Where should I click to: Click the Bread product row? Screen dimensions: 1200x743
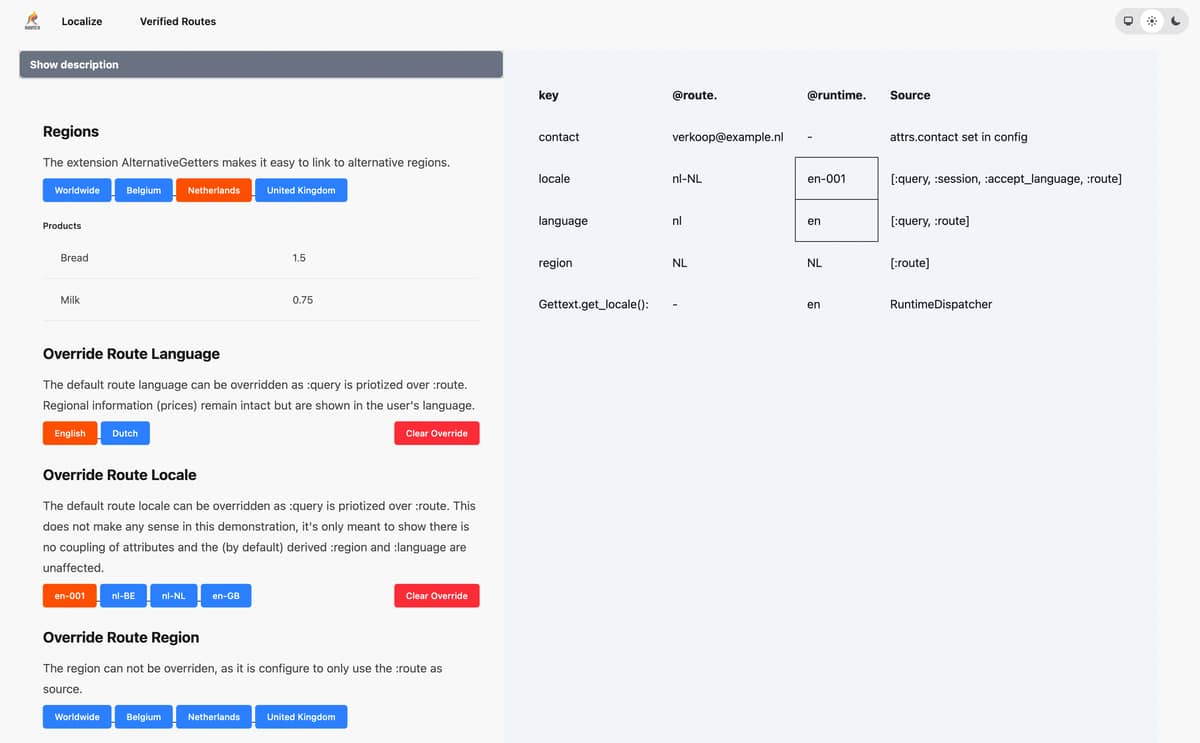(x=260, y=258)
